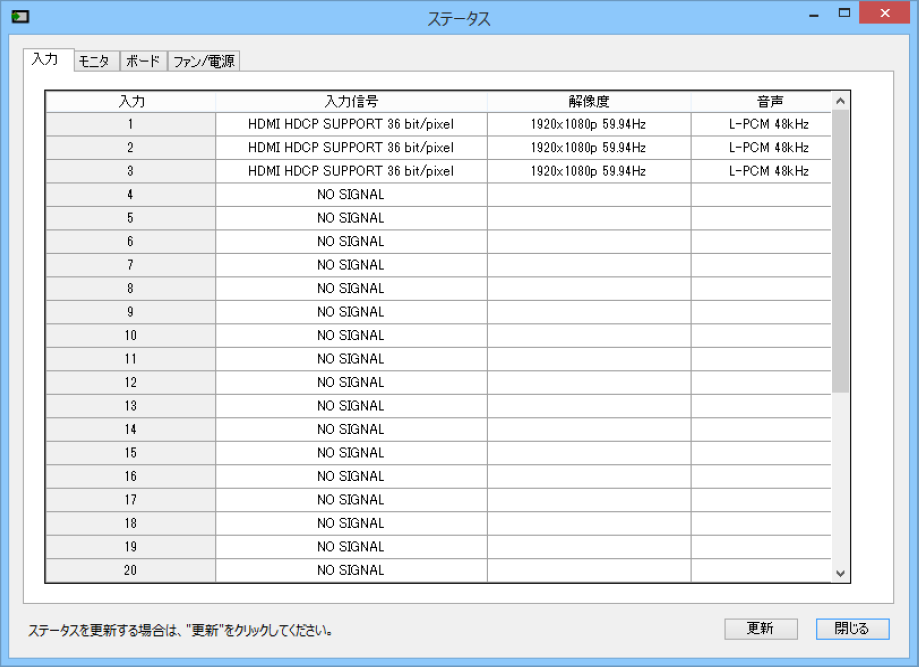Switch to the モニタ tab
Screen dimensions: 919x667
point(94,61)
